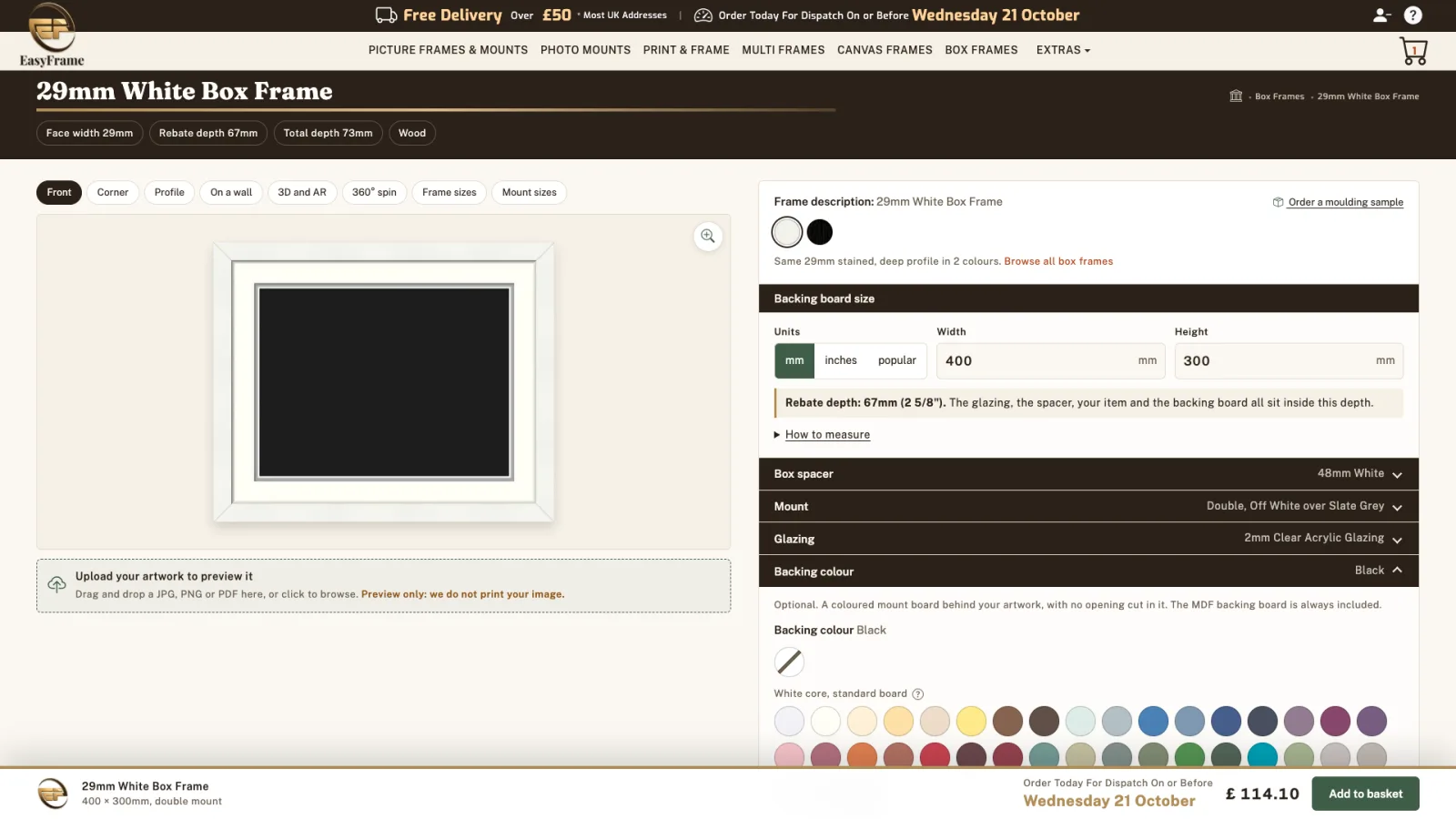Viewport: 1456px width, 819px height.
Task: Open the Picture Frames & Mounts menu
Action: point(448,50)
